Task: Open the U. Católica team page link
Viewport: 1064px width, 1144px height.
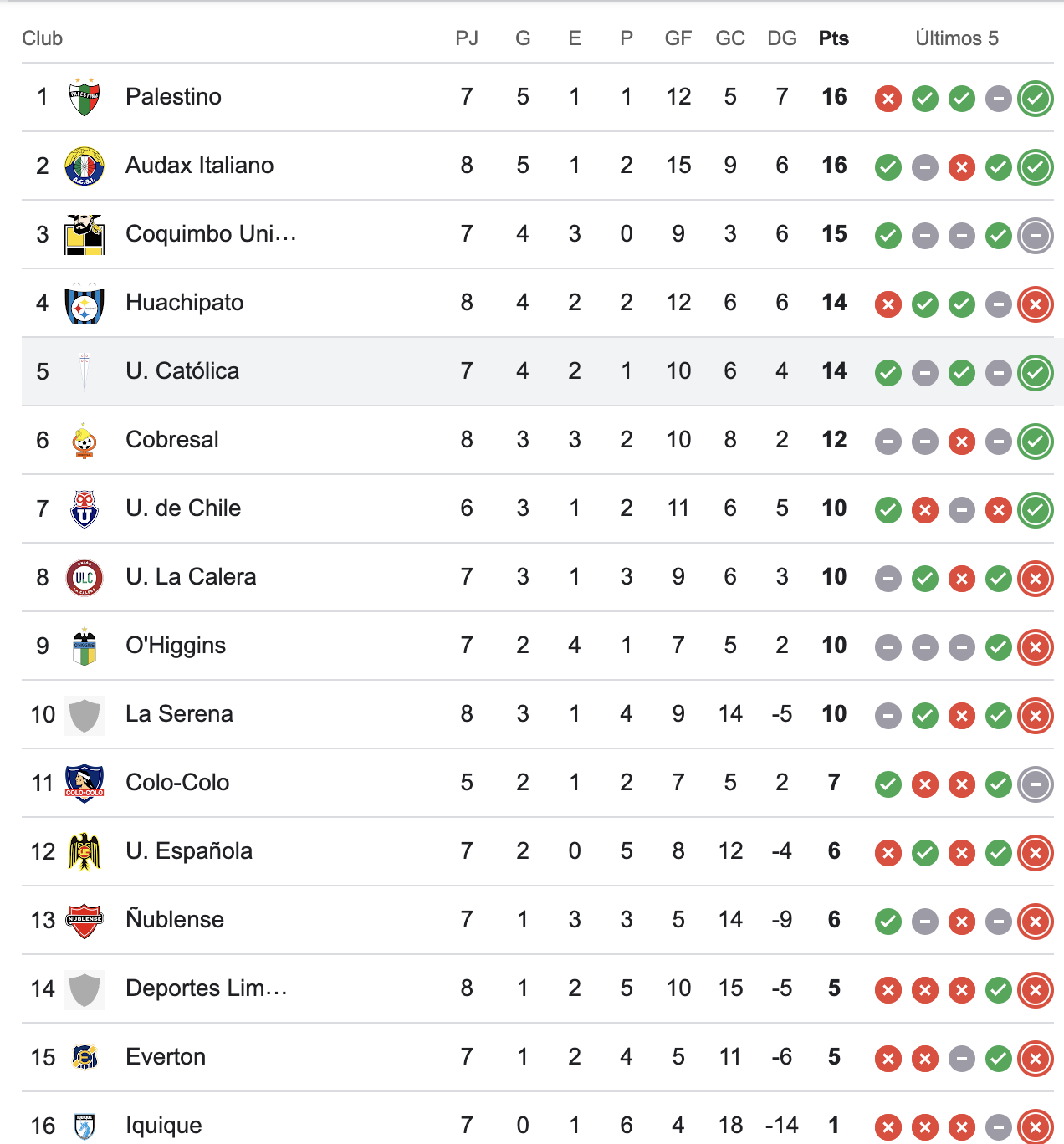Action: (x=182, y=371)
